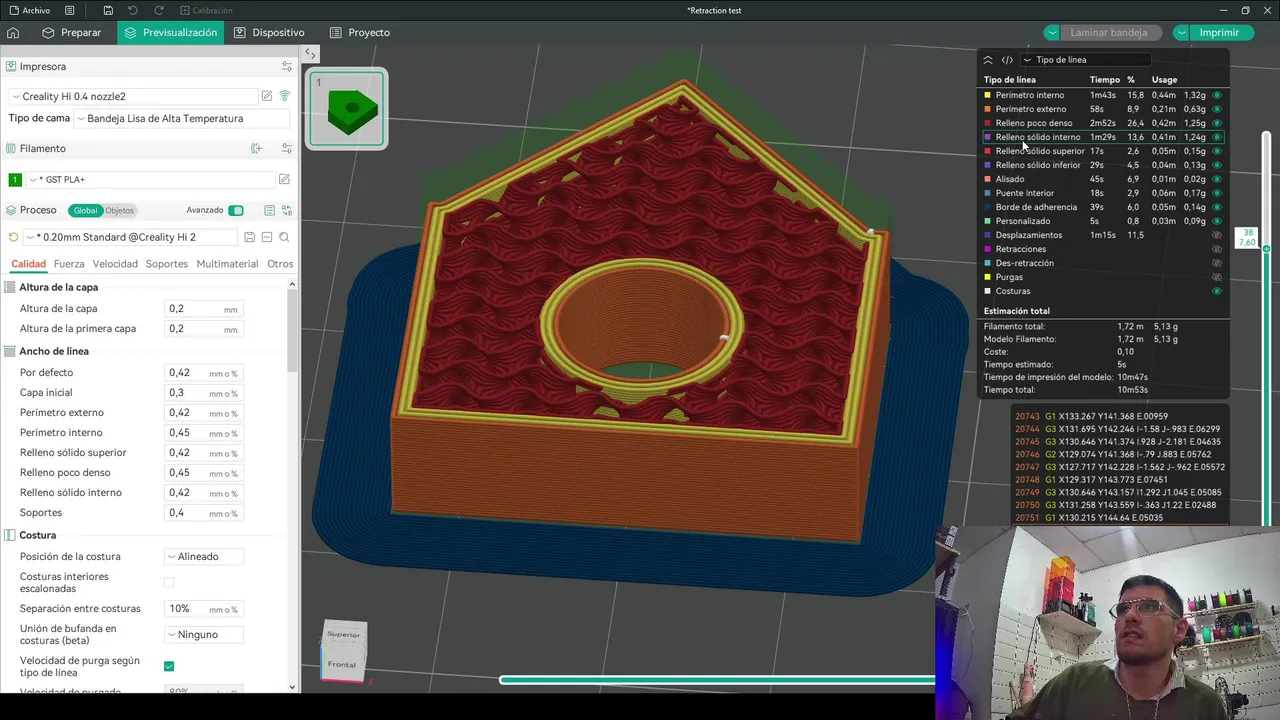The height and width of the screenshot is (720, 1280).
Task: Collapse the legend panel with double chevron
Action: (988, 60)
